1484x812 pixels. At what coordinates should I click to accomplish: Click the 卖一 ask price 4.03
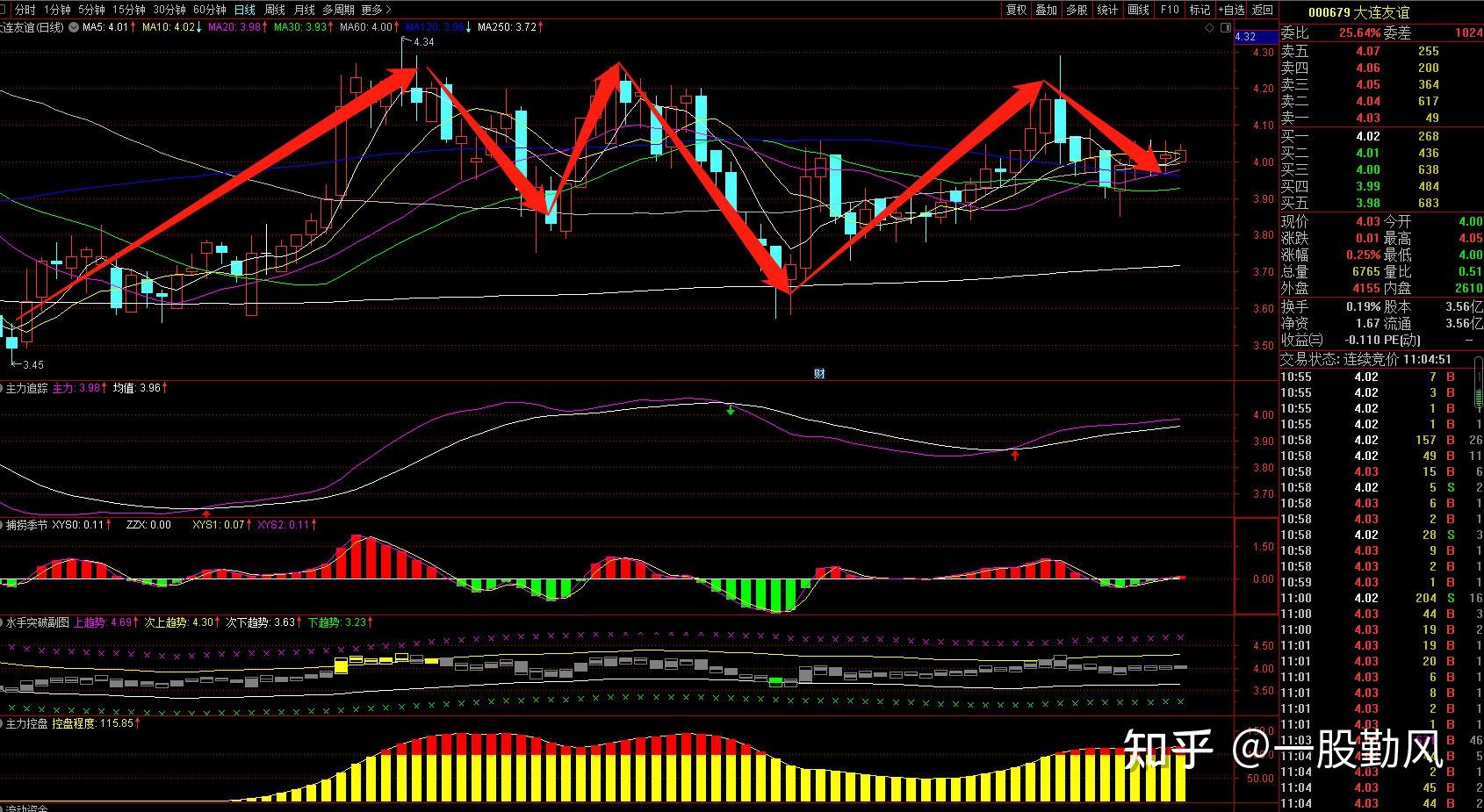coord(1368,119)
